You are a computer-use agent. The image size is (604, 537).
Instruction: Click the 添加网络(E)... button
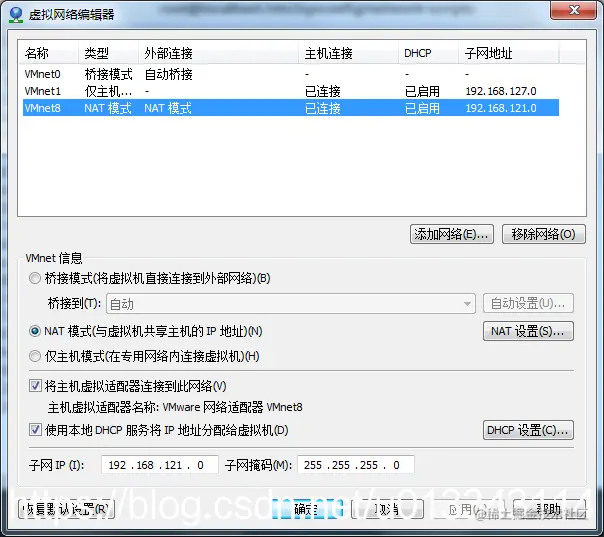tap(452, 234)
